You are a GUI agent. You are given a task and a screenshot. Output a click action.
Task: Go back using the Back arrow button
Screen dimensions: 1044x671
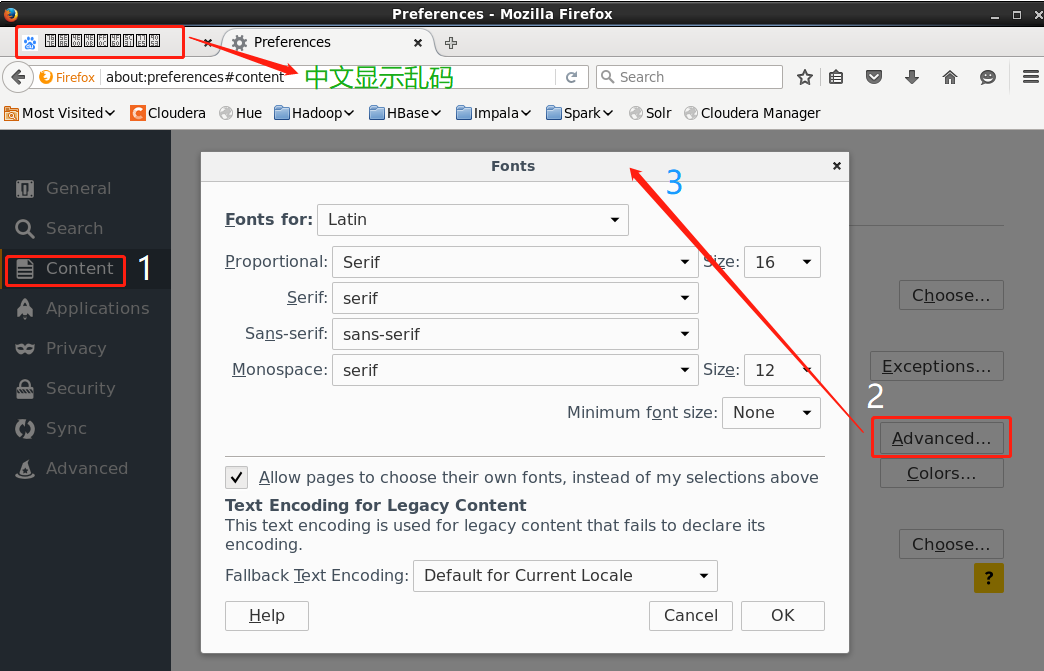tap(18, 77)
